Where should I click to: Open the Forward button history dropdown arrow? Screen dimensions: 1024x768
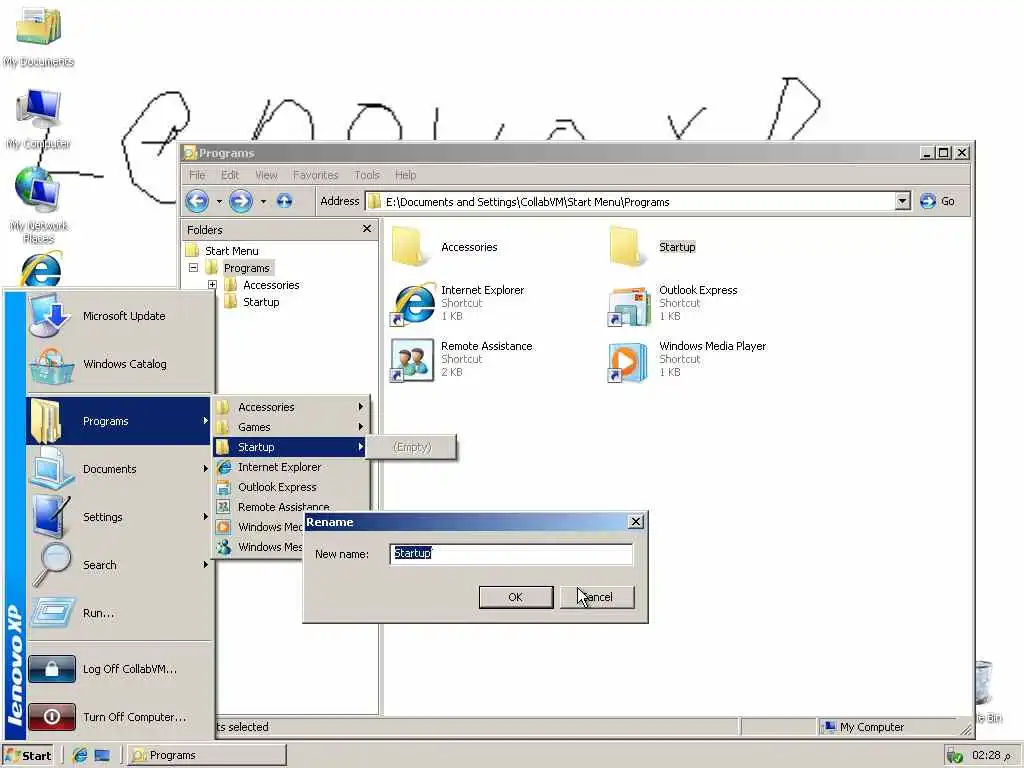click(263, 201)
